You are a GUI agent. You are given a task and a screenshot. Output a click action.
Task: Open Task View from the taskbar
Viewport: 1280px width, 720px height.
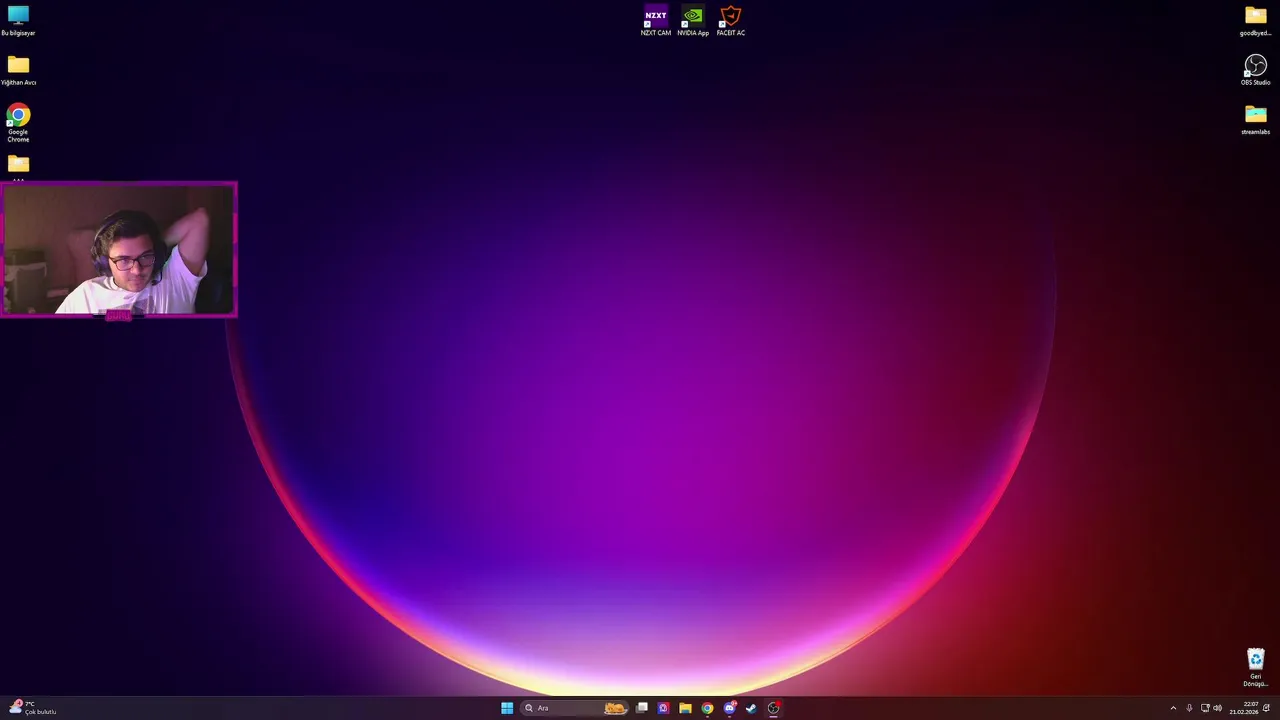point(642,708)
